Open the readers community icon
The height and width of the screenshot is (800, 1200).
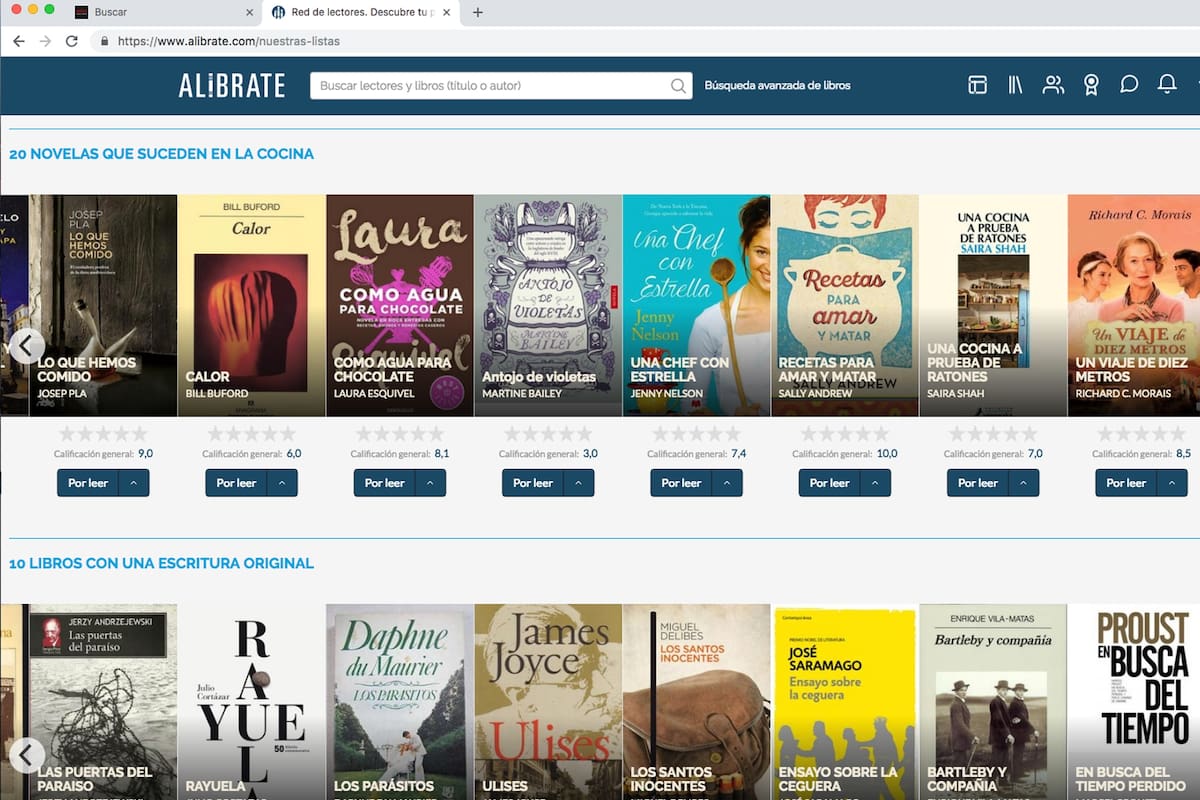pos(1053,85)
